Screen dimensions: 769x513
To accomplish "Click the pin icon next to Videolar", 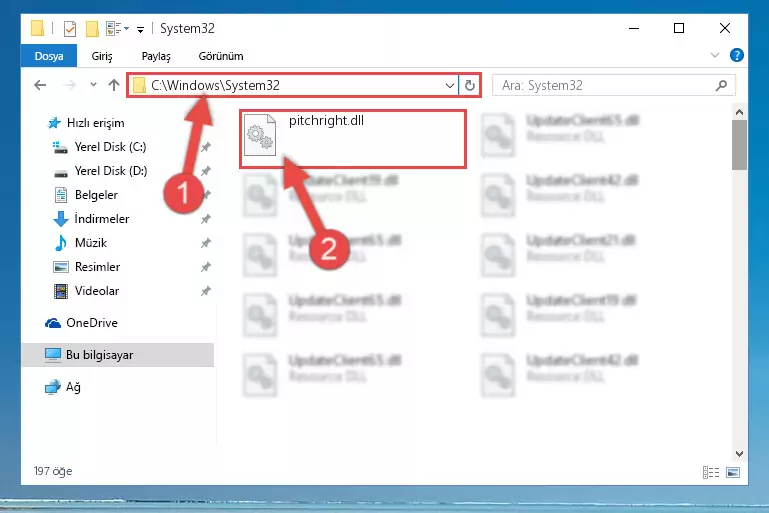I will 205,291.
